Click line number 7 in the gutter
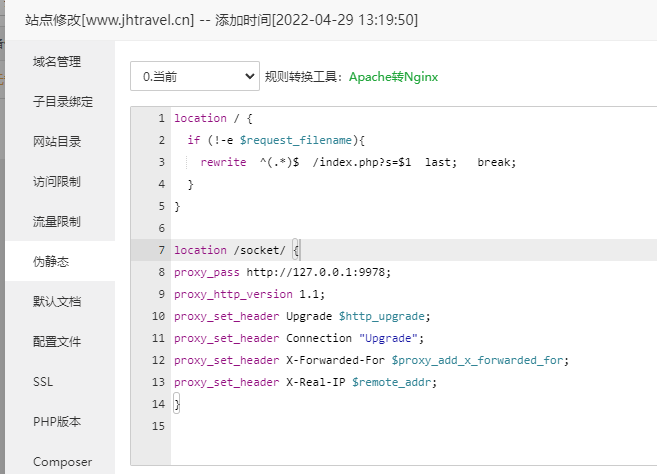 click(x=161, y=250)
